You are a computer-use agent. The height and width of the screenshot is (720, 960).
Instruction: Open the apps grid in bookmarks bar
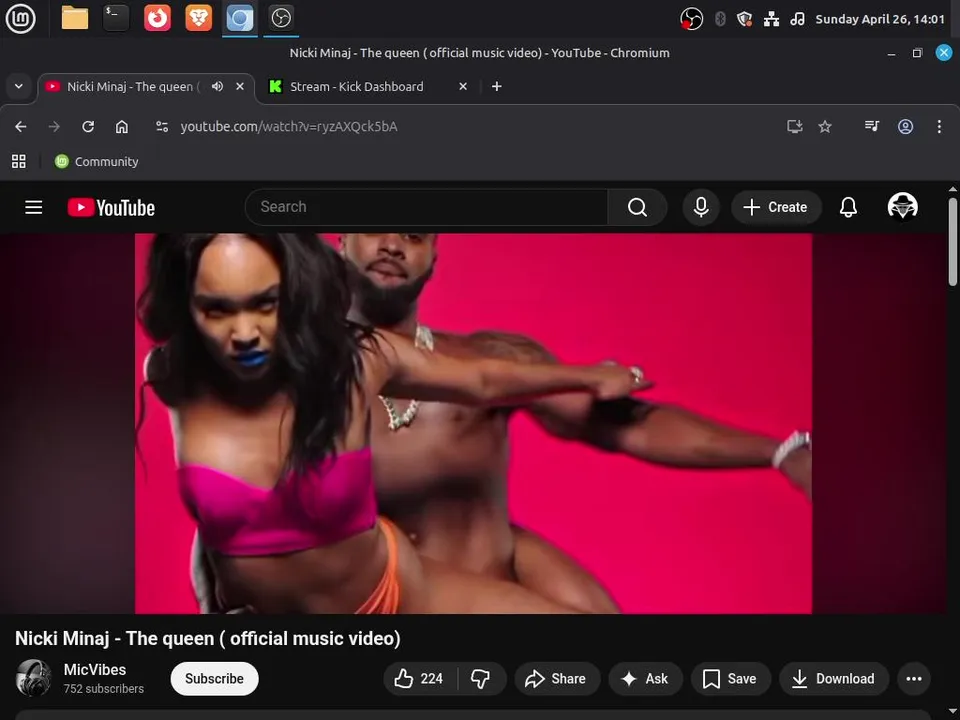(19, 162)
